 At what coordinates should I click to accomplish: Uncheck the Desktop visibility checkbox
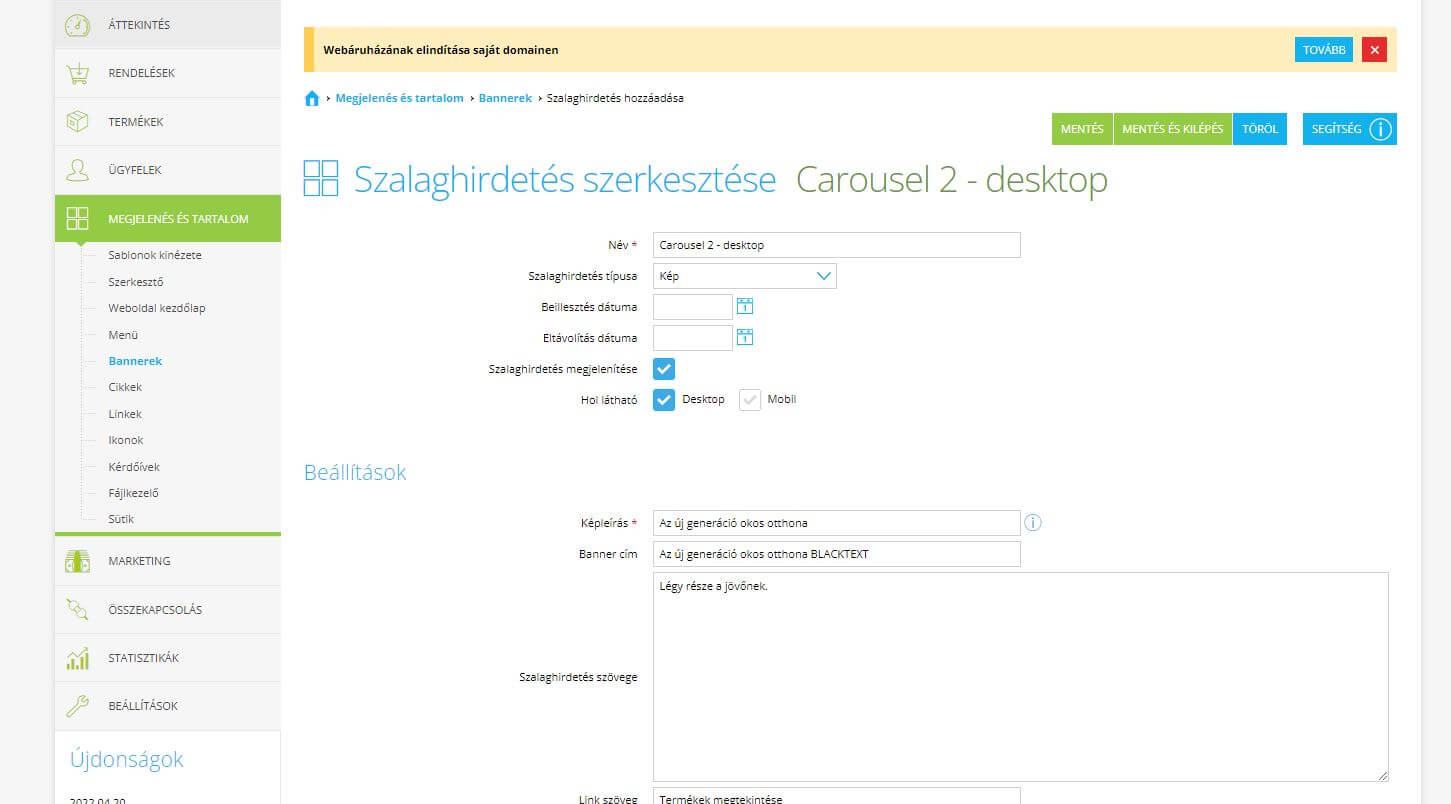coord(664,400)
